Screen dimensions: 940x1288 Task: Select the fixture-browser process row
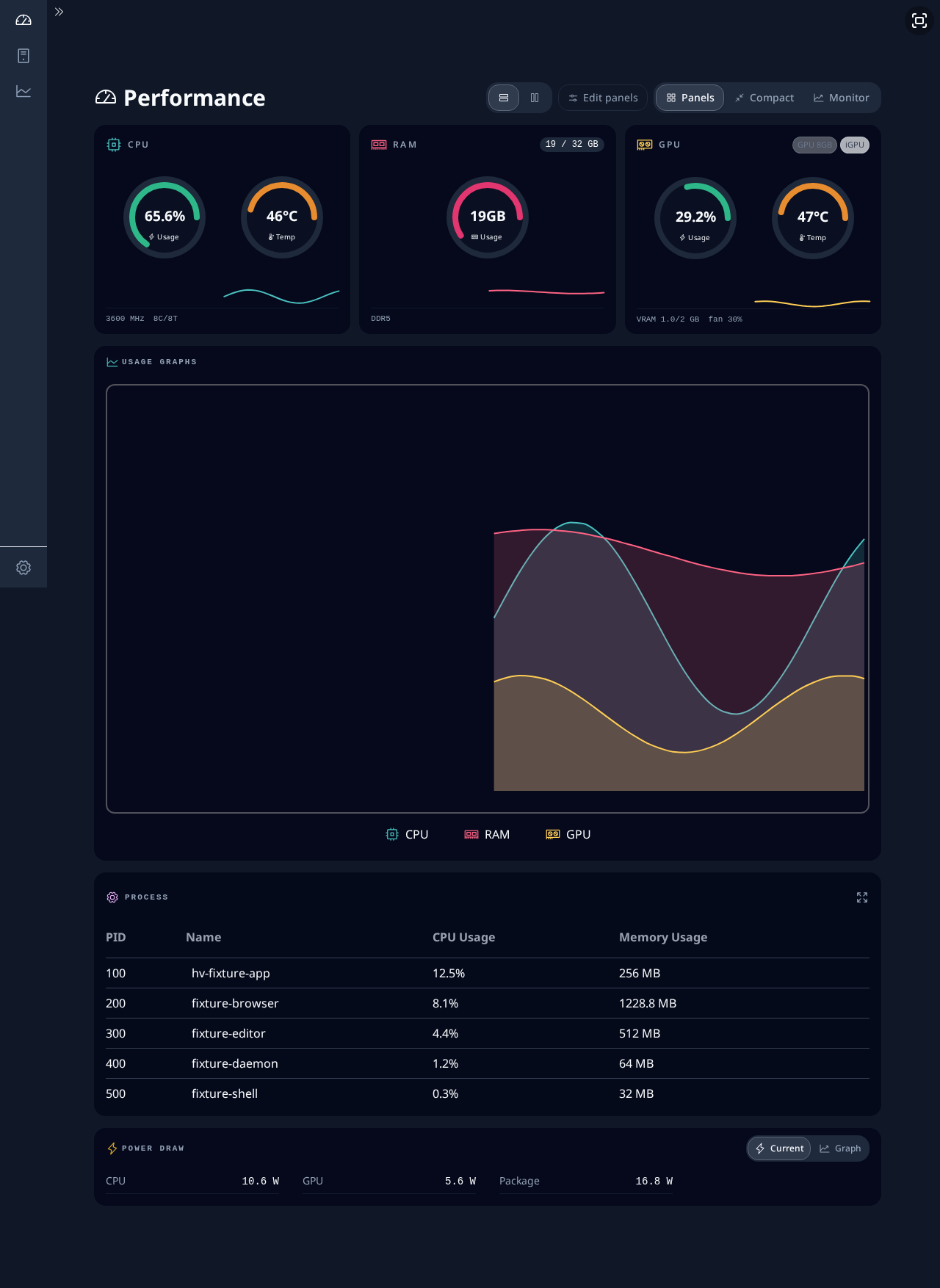(488, 1003)
